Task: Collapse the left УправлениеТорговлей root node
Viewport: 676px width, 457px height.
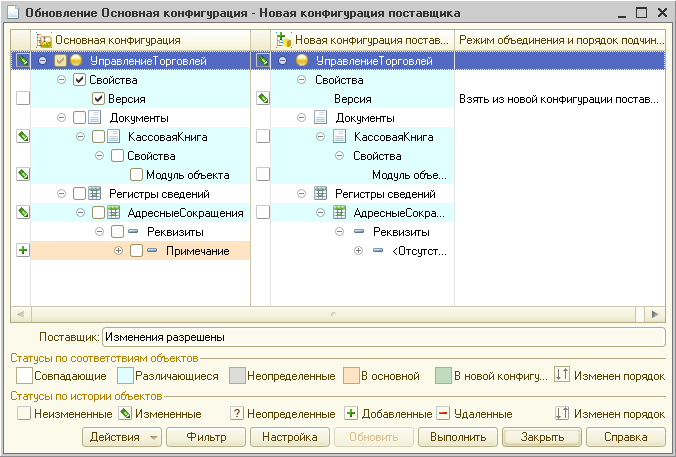Action: pos(42,61)
